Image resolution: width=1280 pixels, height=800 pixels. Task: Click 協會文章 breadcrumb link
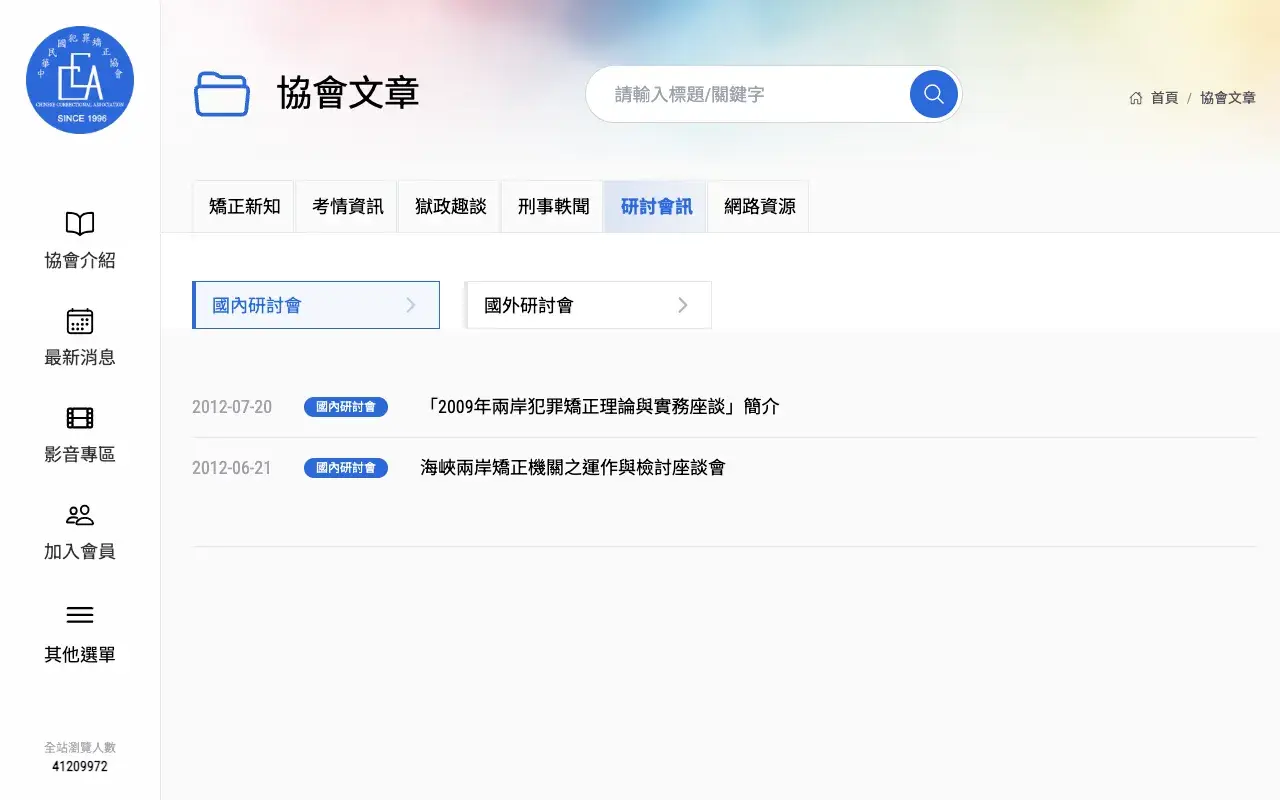[1228, 98]
